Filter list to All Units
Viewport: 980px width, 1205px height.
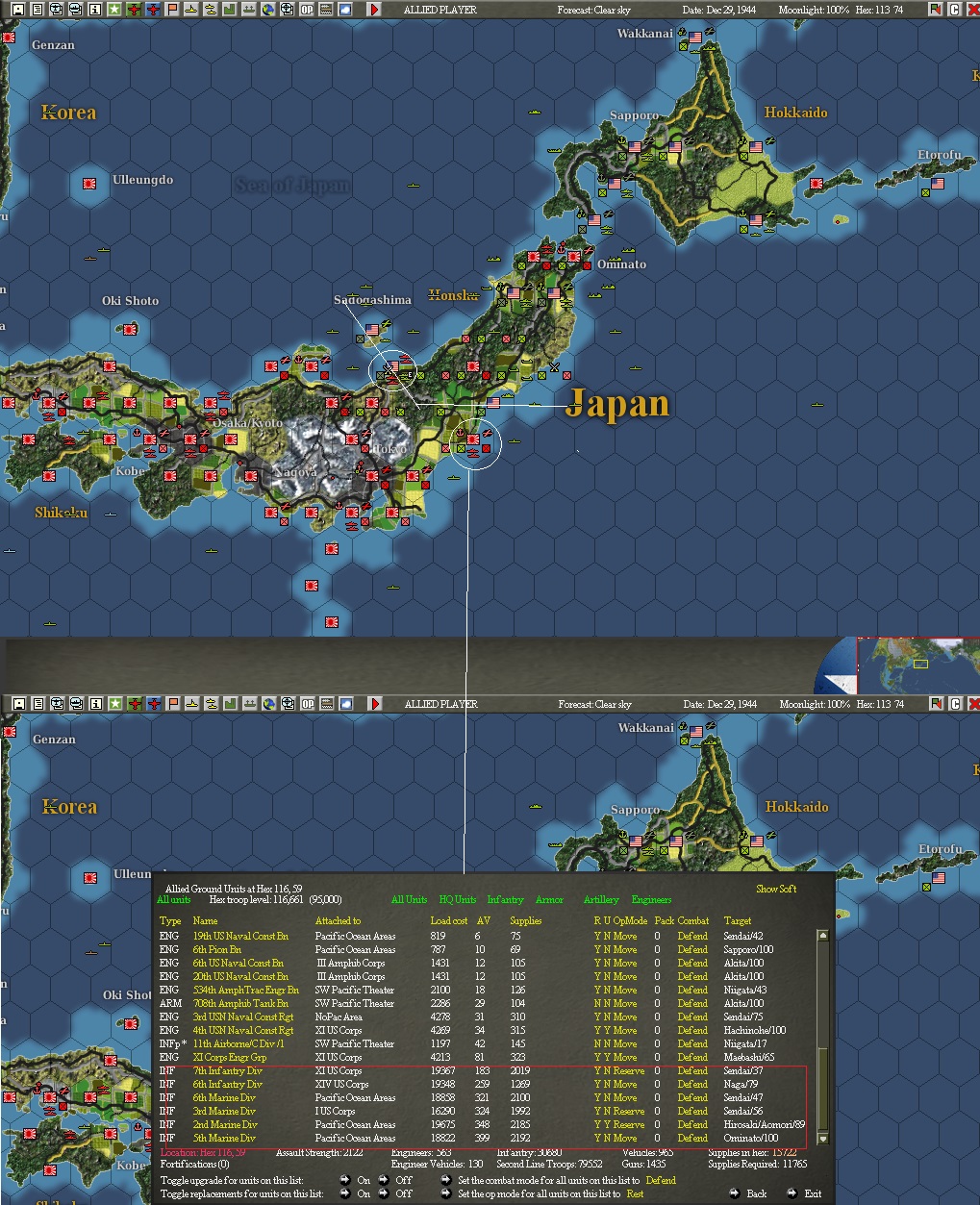[x=409, y=899]
